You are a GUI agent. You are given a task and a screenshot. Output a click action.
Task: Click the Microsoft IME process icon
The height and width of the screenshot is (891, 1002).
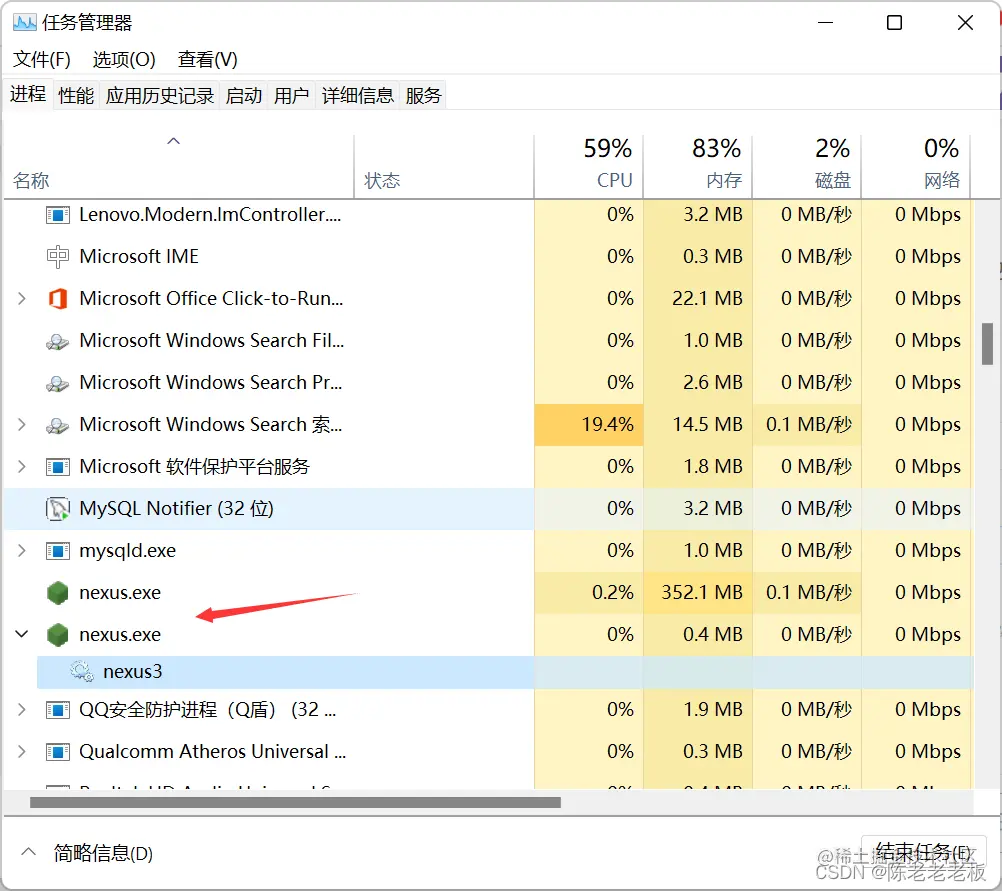pos(58,257)
